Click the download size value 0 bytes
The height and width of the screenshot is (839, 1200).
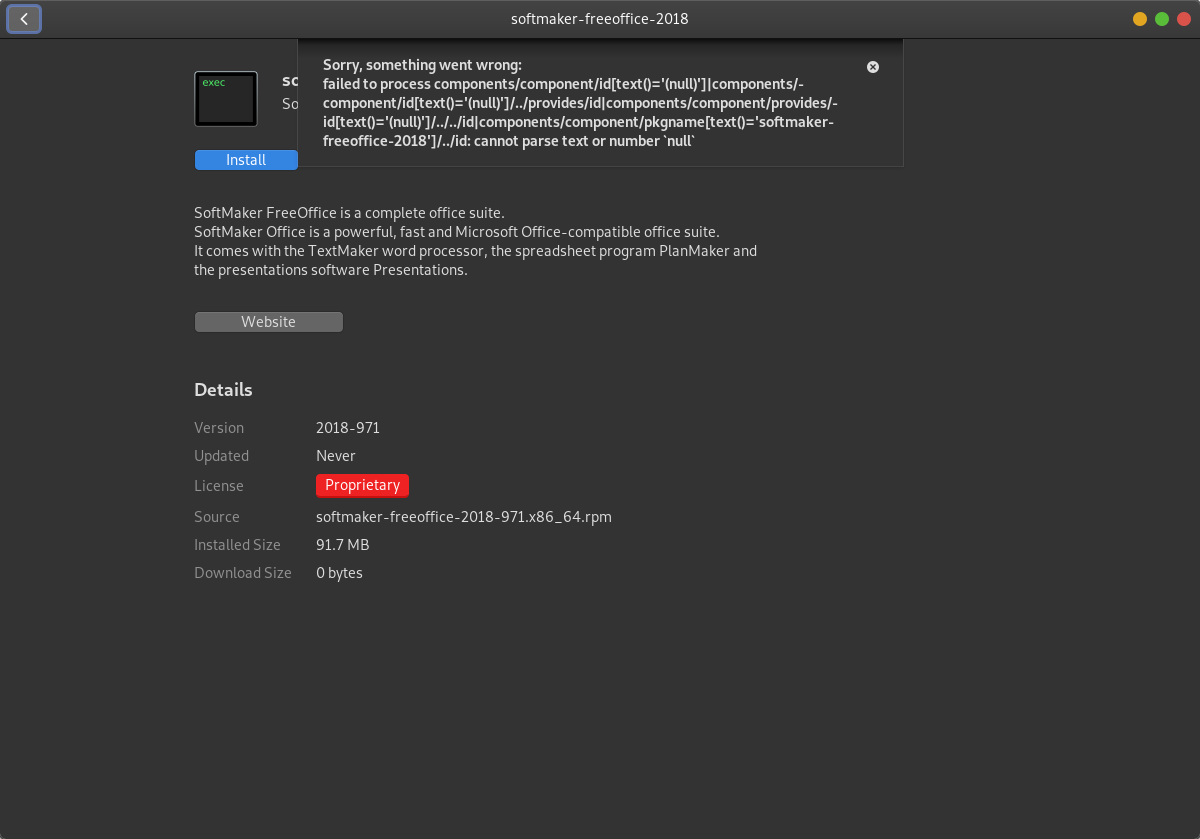pyautogui.click(x=339, y=573)
